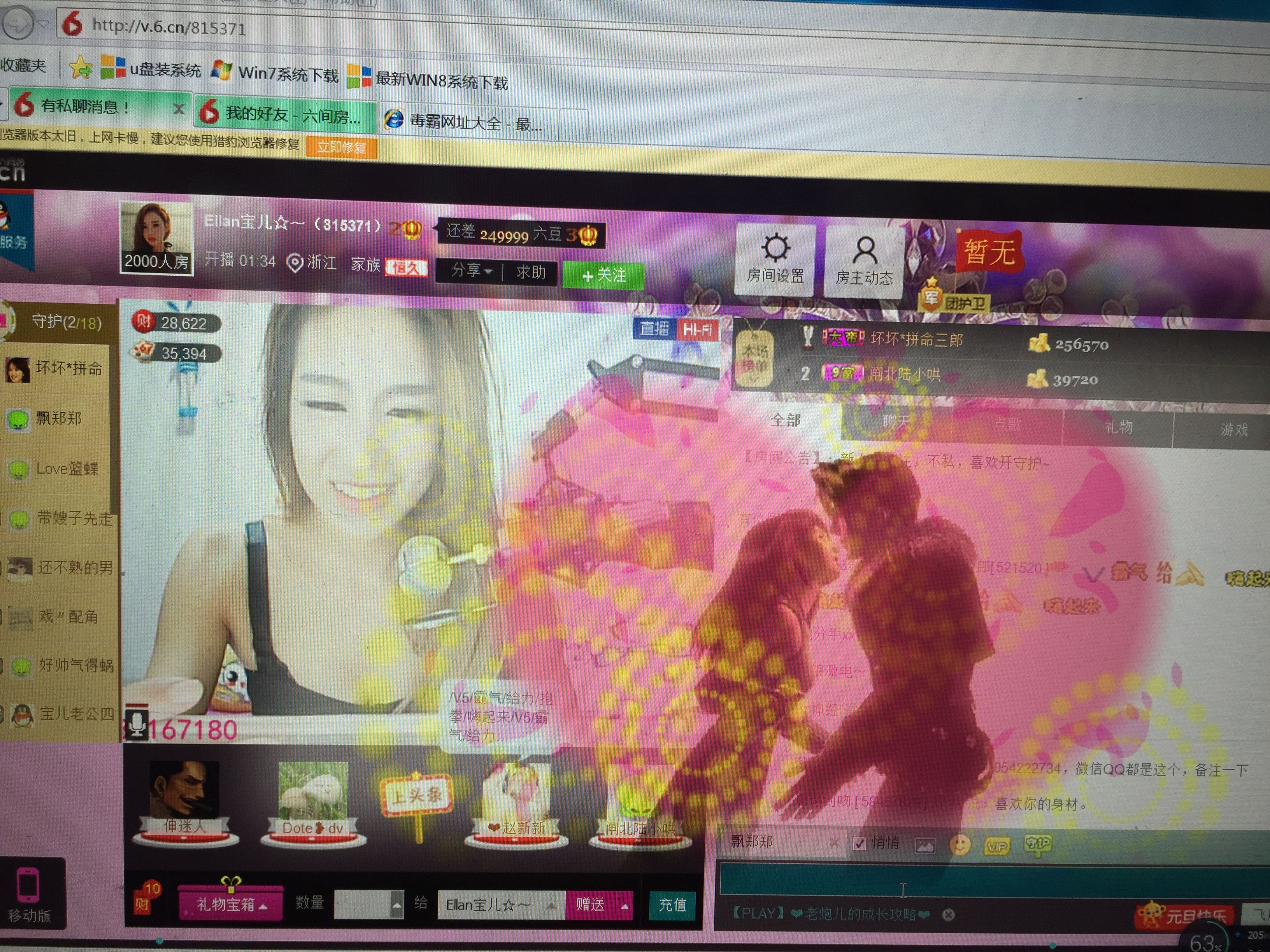Click the image upload icon in chat
This screenshot has height=952, width=1270.
[925, 845]
